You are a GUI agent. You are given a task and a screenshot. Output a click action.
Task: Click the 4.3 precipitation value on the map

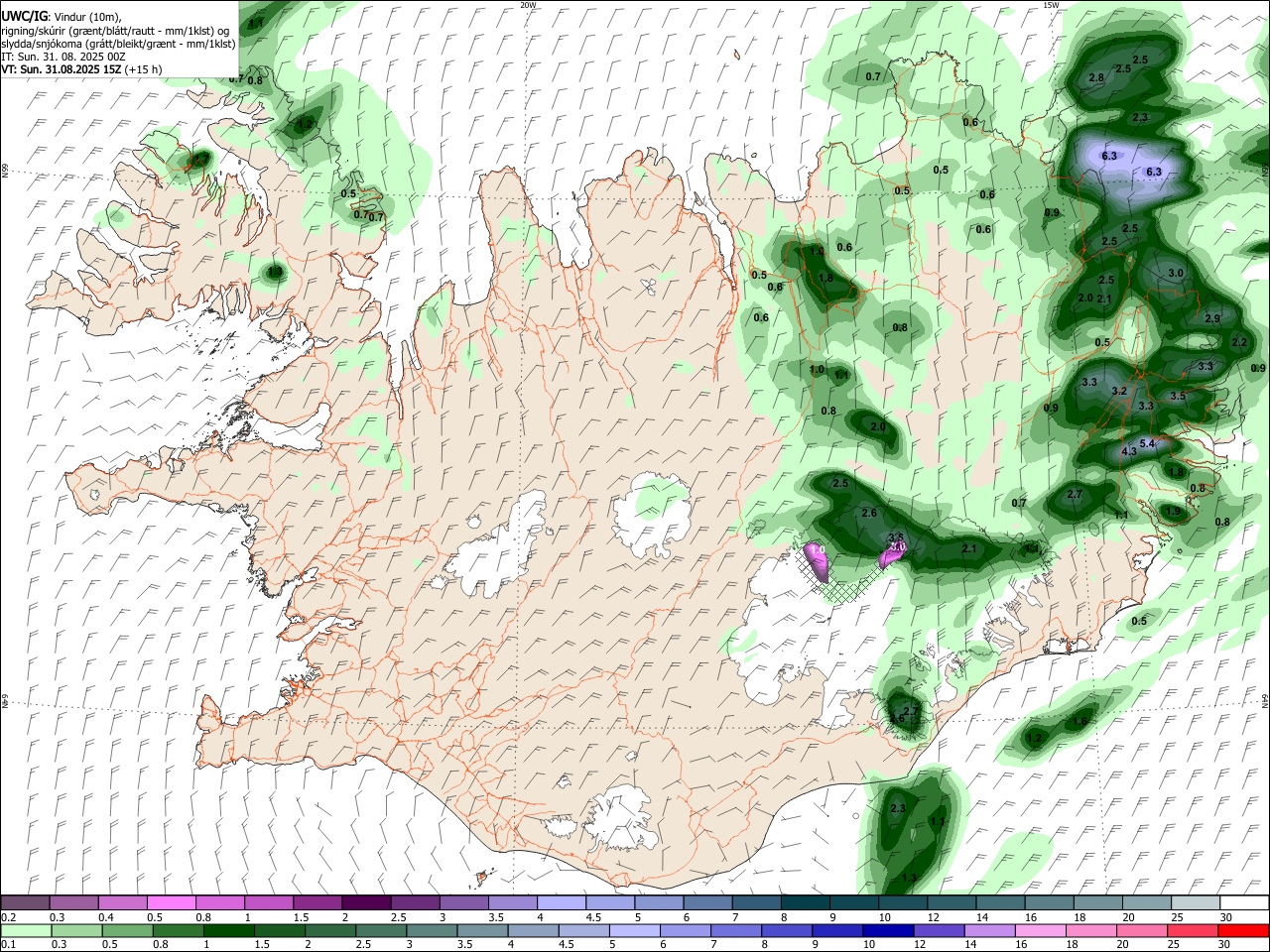[x=1129, y=451]
